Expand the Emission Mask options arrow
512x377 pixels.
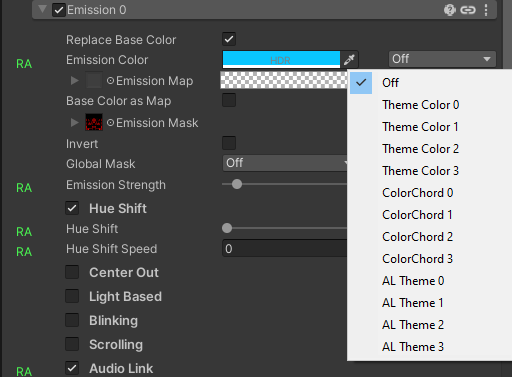pyautogui.click(x=75, y=123)
